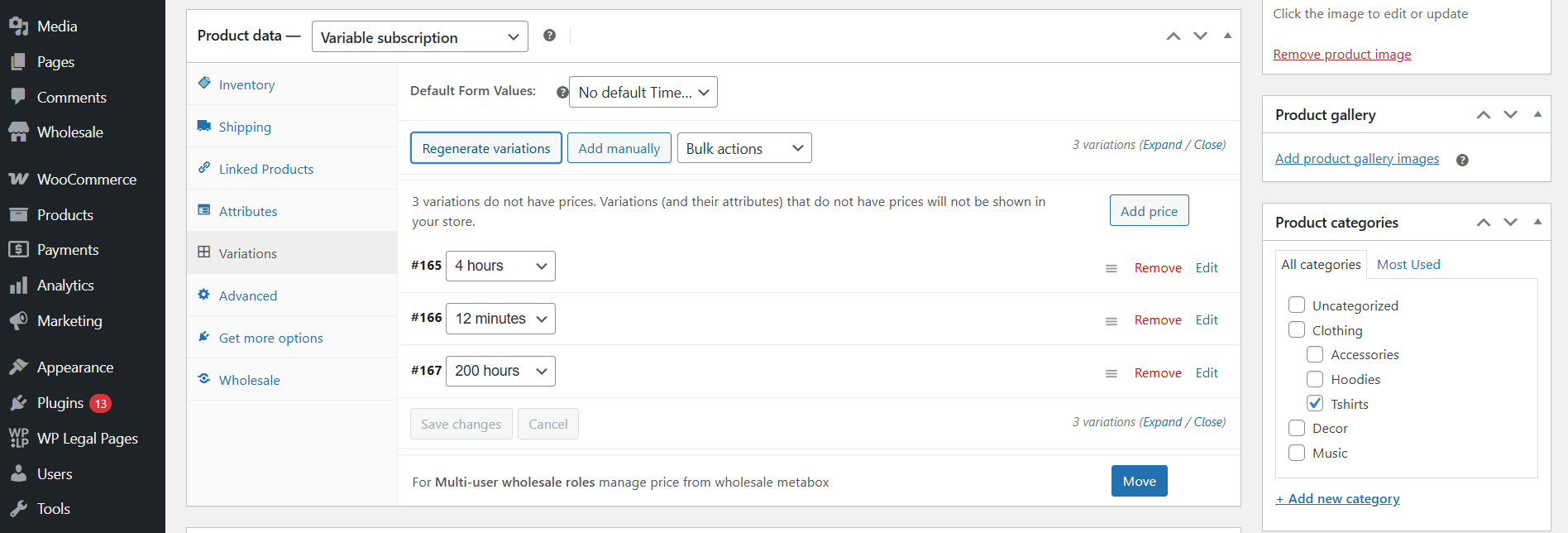Click the Pages sidebar icon
Viewport: 1568px width, 533px height.
tap(18, 62)
